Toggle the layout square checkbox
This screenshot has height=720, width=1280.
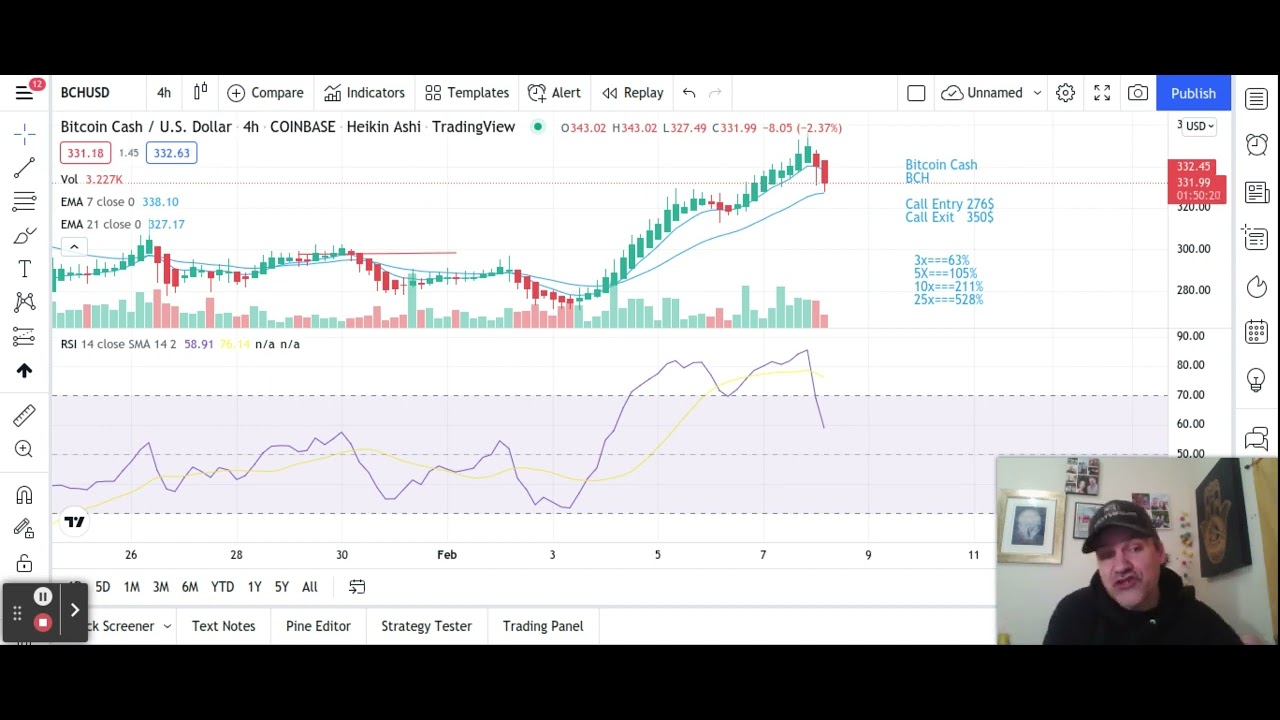coord(916,93)
